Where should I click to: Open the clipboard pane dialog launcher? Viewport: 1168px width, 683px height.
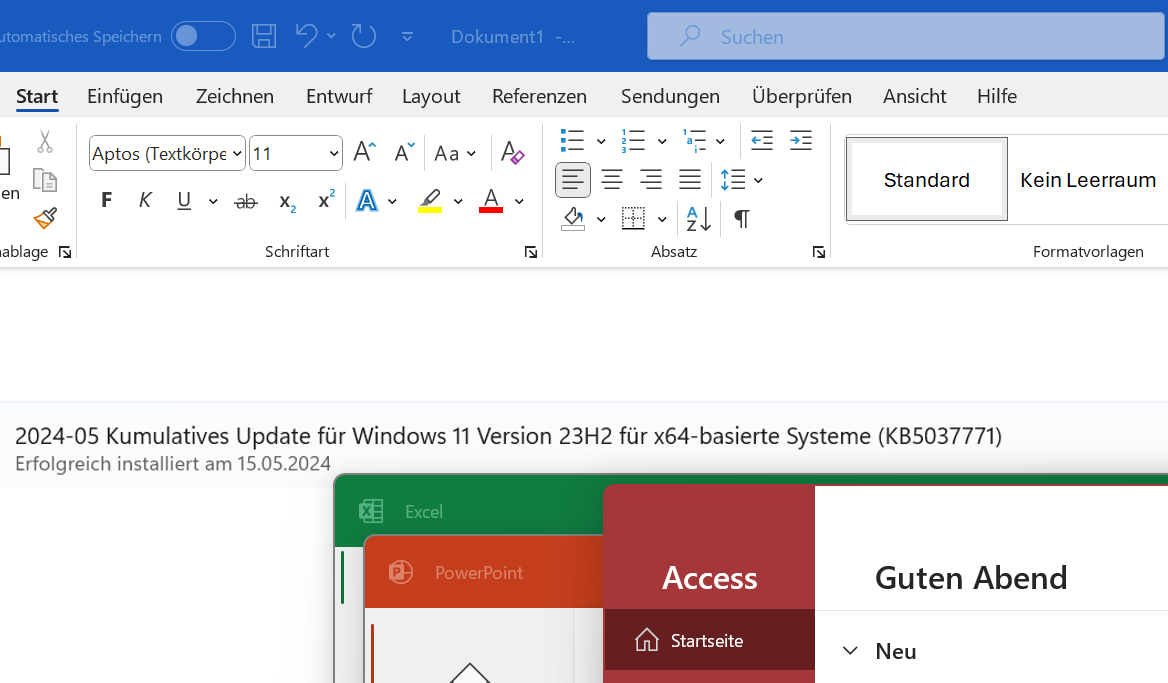coord(65,252)
